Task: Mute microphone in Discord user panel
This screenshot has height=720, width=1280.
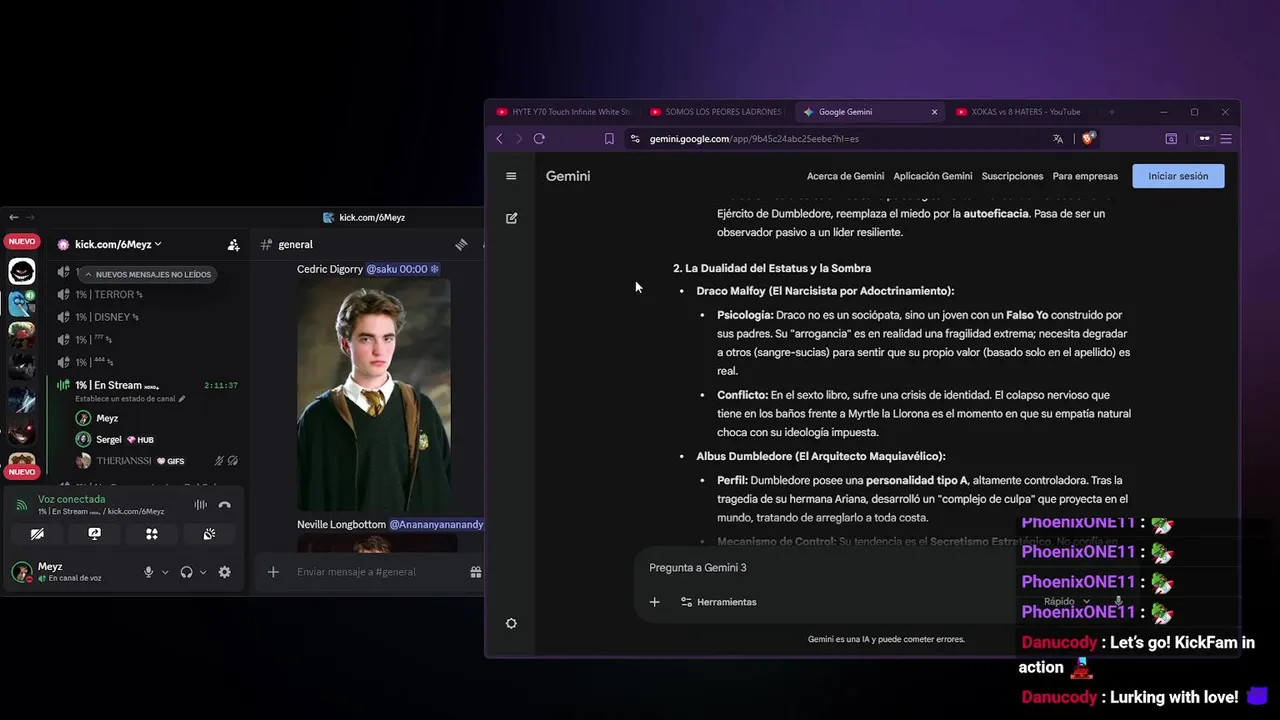Action: (x=148, y=572)
